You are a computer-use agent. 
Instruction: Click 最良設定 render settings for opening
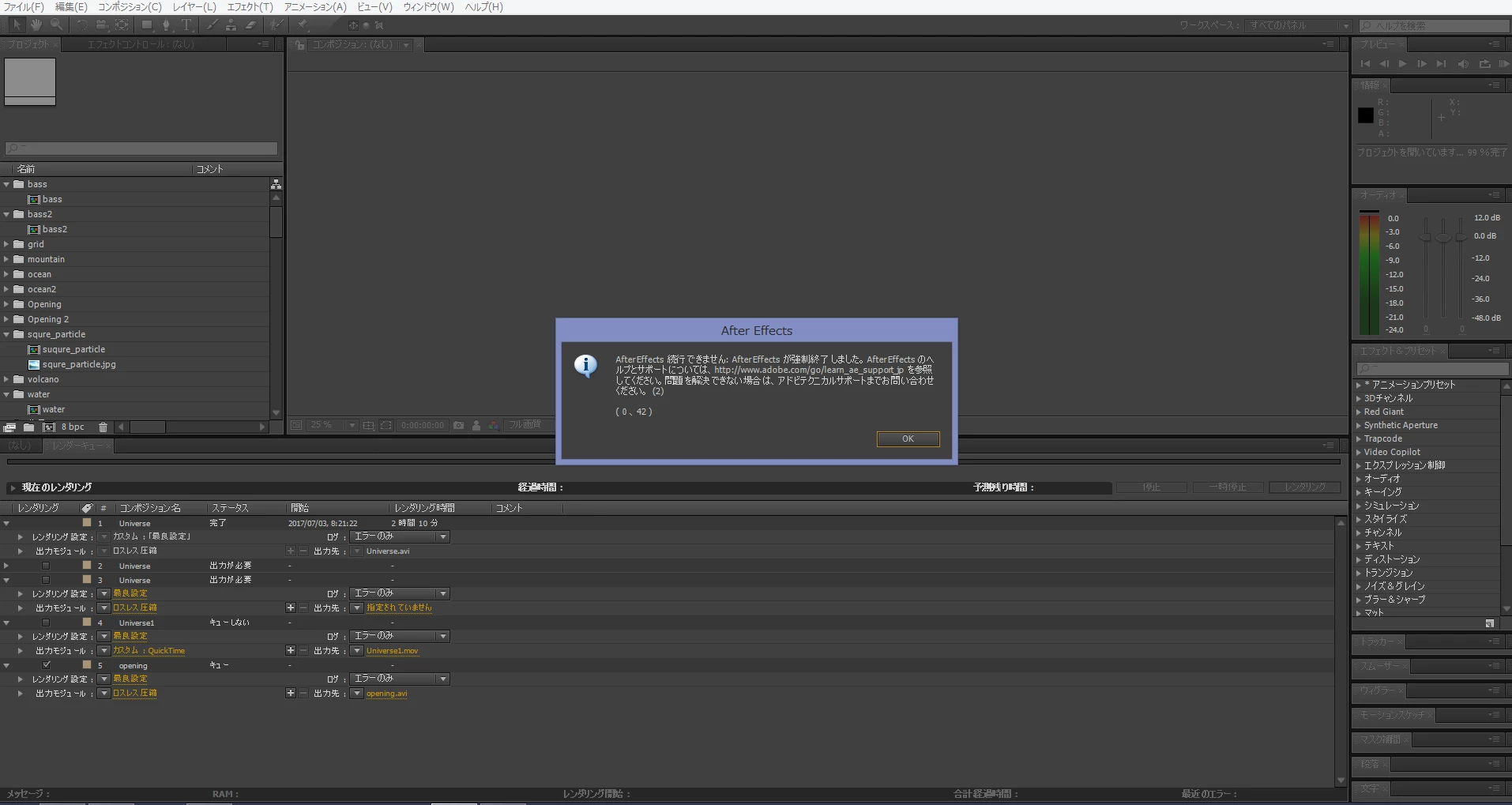pos(130,679)
